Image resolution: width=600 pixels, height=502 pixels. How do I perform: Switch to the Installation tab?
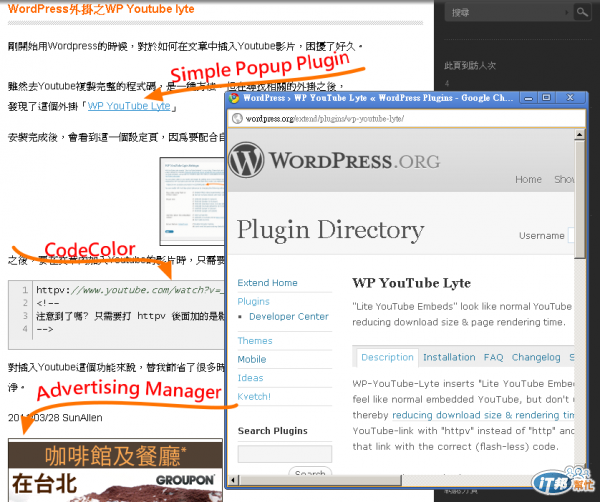click(x=449, y=357)
